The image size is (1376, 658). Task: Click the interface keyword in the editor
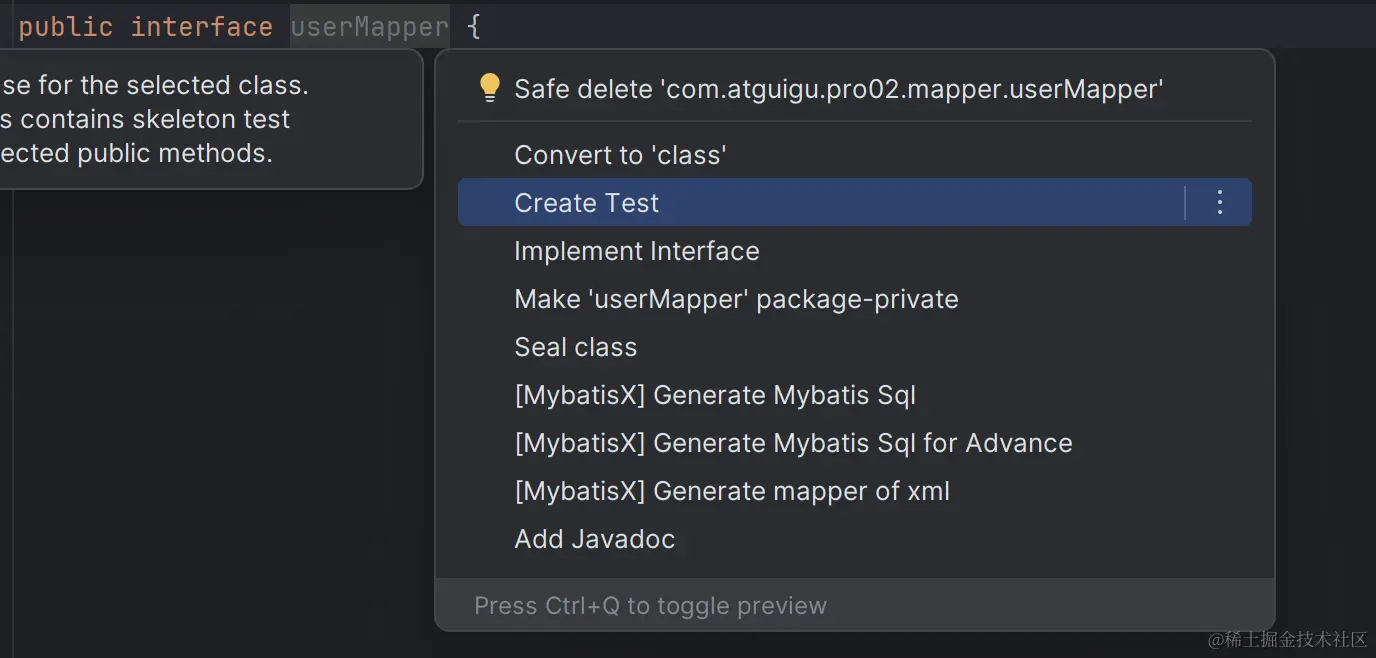click(x=202, y=27)
